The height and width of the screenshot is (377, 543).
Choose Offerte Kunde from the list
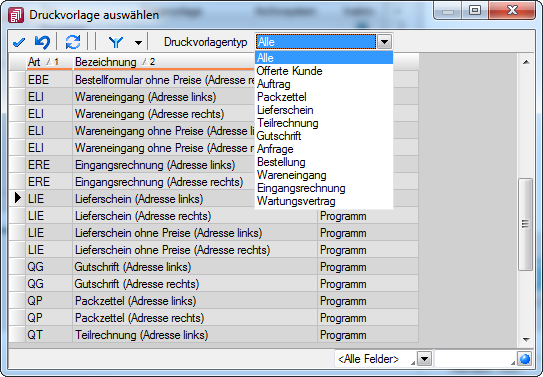coord(324,71)
